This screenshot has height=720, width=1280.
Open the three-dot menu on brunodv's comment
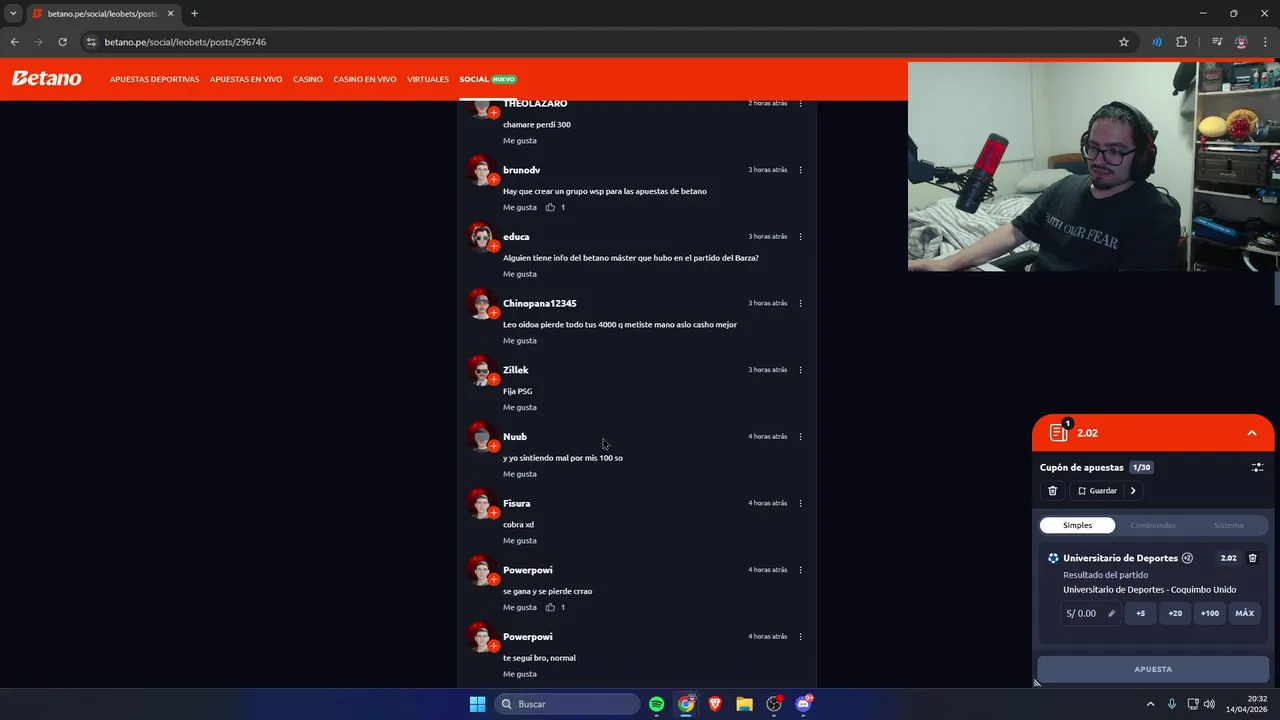tap(800, 170)
